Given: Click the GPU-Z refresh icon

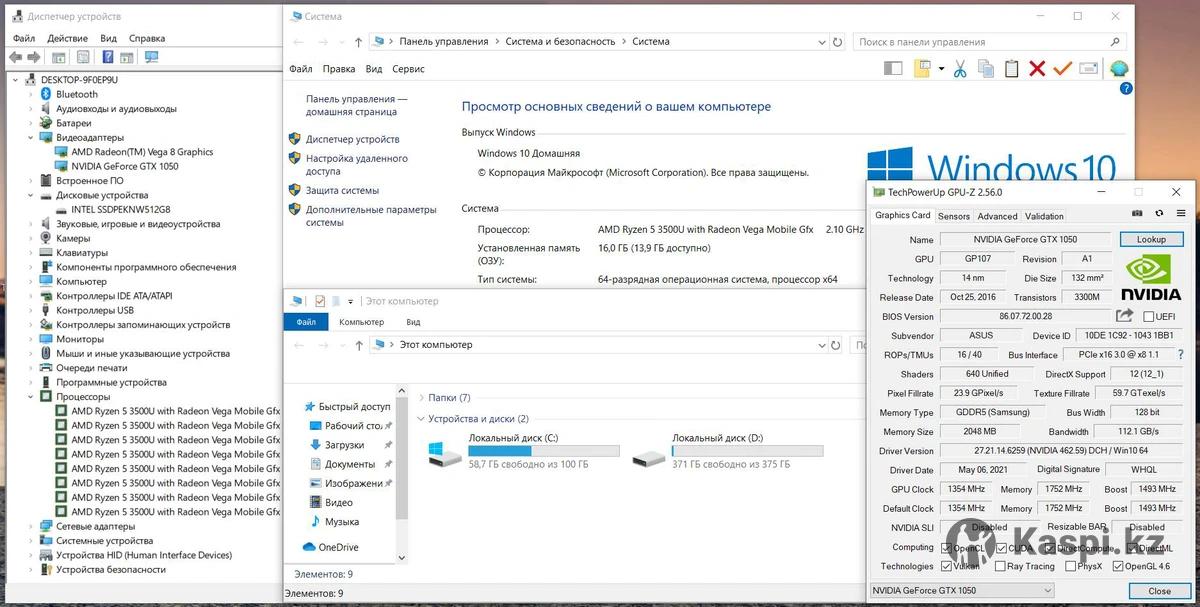Looking at the screenshot, I should click(x=1159, y=214).
